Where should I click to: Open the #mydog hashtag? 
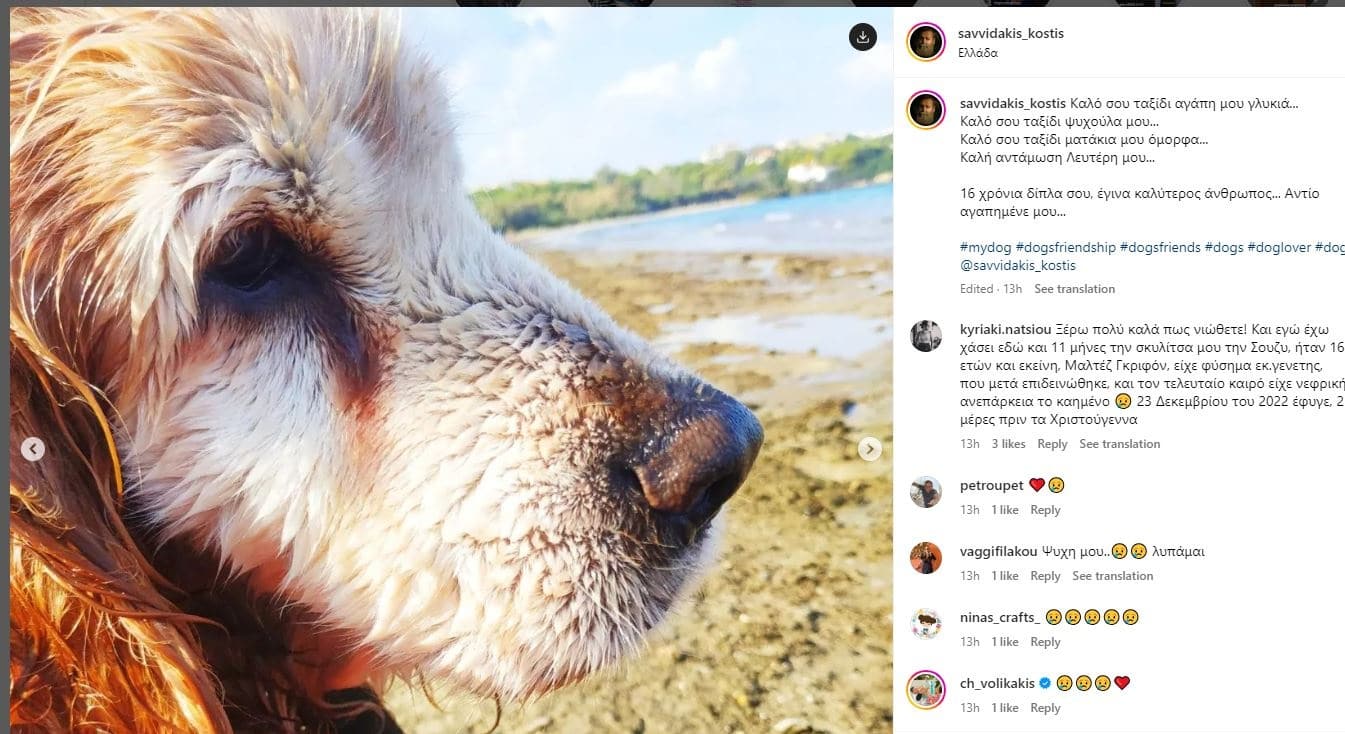click(x=985, y=247)
